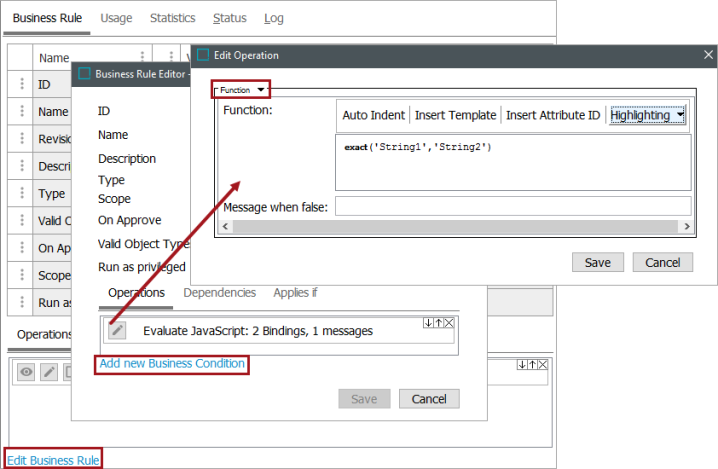Open the Name column options menu
Screen dimensions: 718x469
coord(142,57)
